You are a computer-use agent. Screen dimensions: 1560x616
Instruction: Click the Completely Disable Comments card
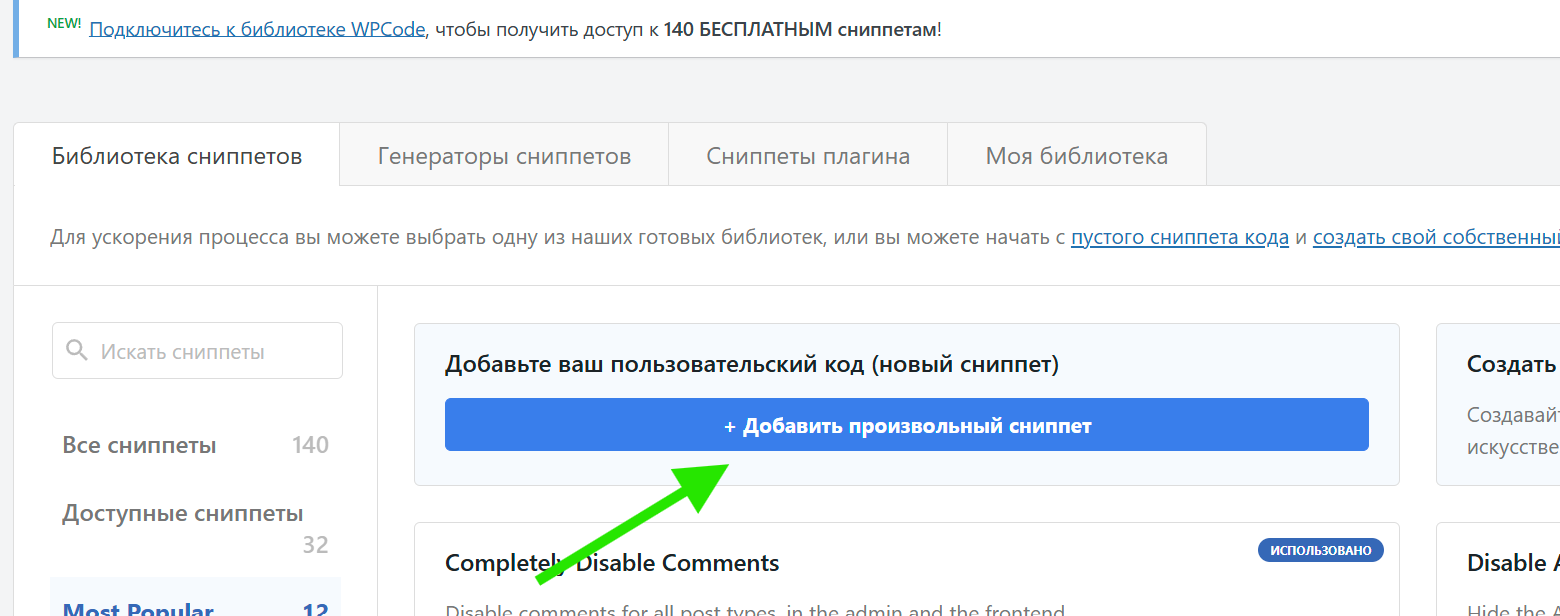point(906,570)
